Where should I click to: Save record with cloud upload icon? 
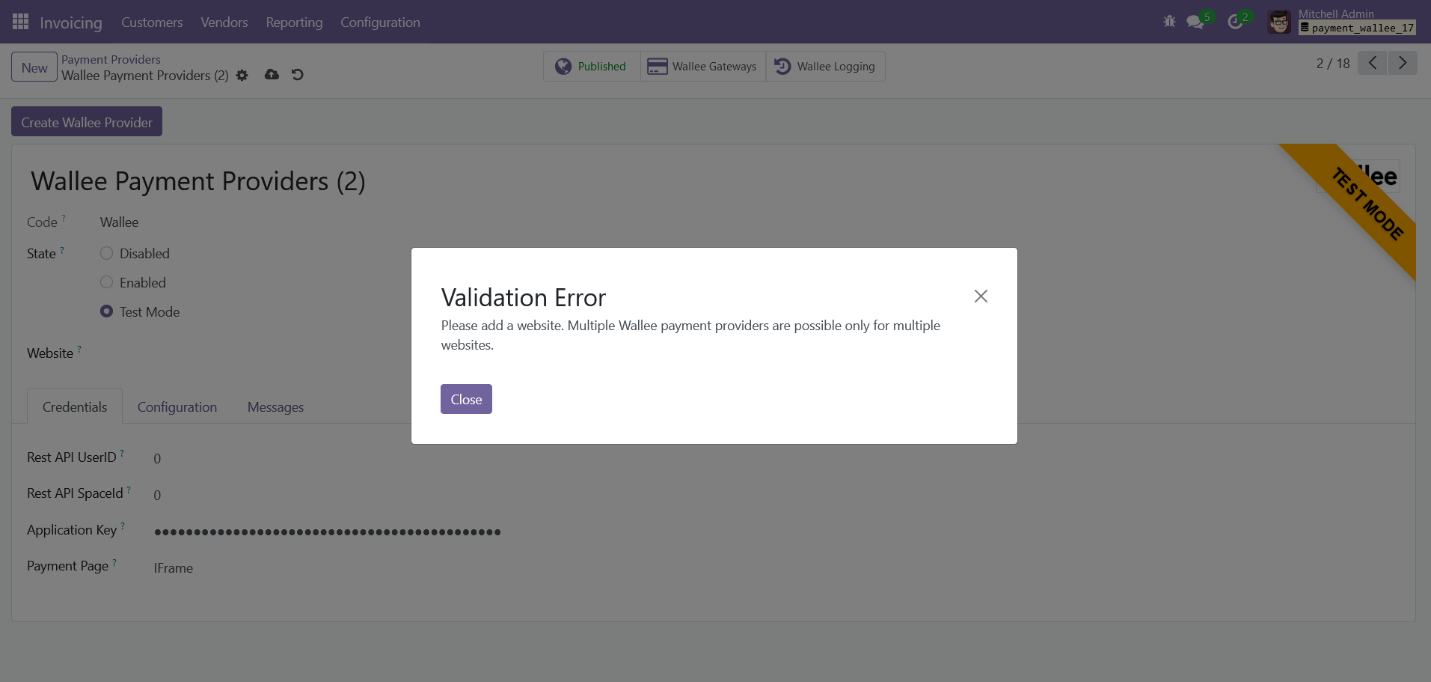click(x=271, y=75)
